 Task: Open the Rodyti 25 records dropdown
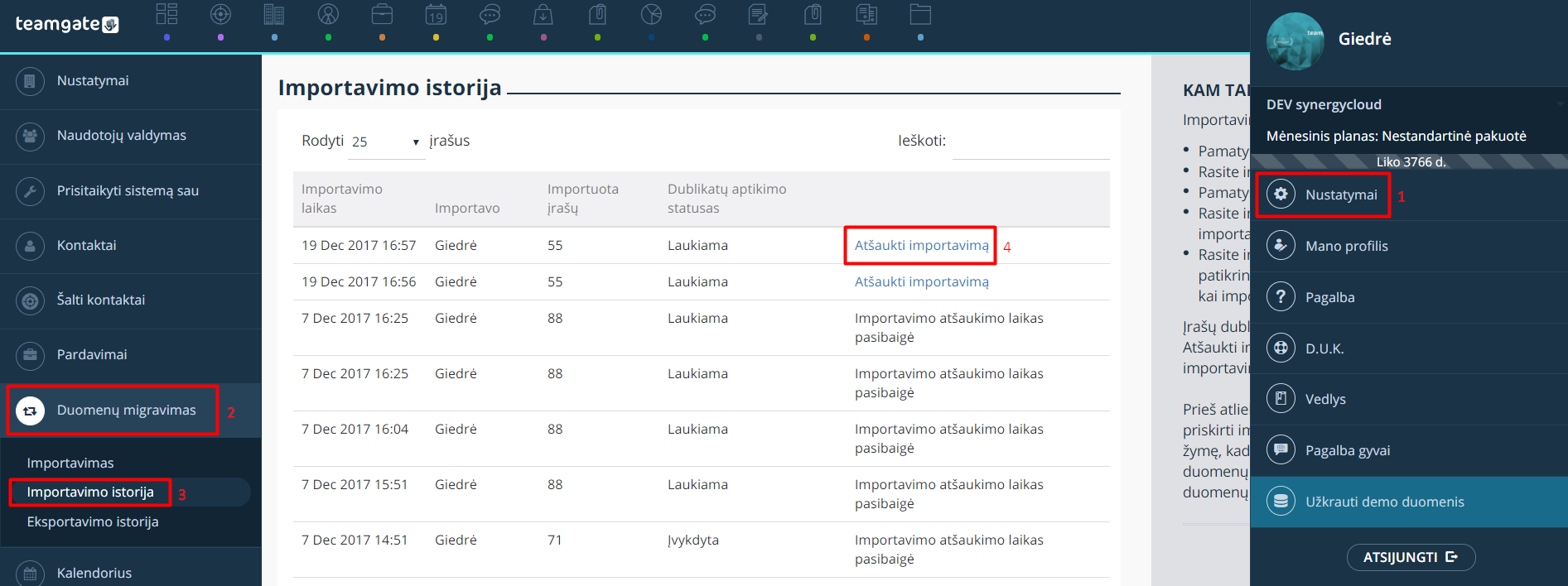click(387, 142)
